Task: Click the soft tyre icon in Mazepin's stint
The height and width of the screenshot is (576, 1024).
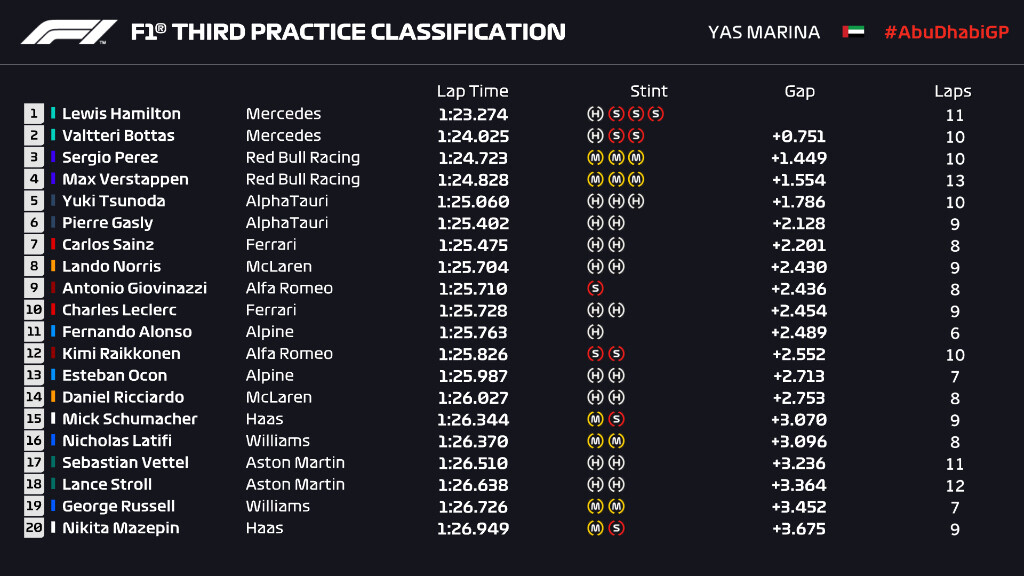Action: [x=616, y=528]
